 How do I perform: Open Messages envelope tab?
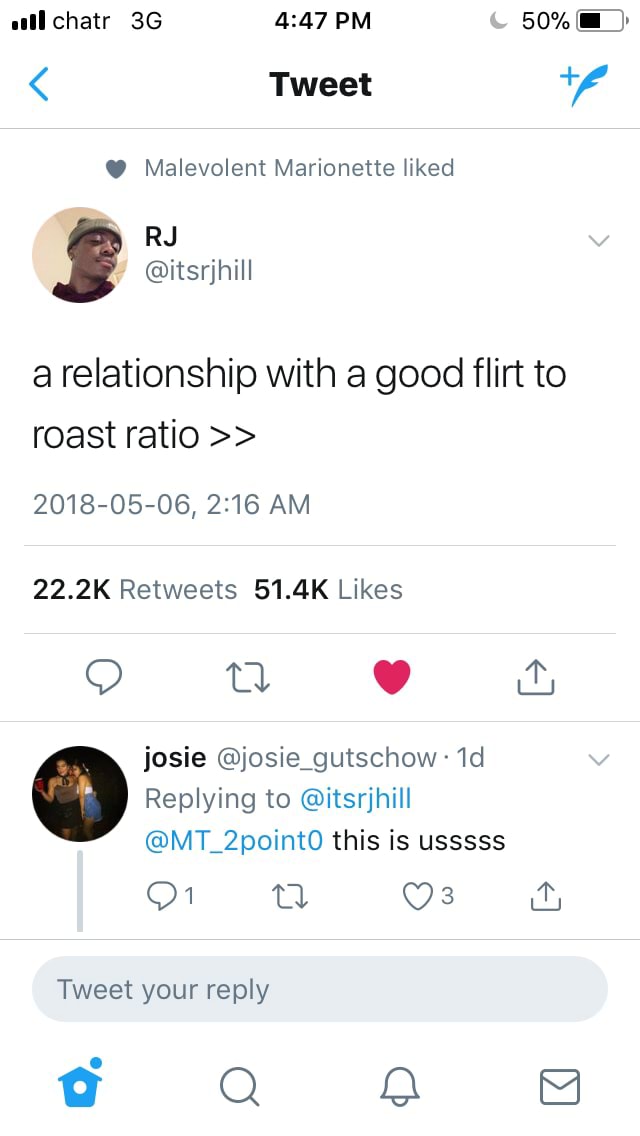click(559, 1086)
